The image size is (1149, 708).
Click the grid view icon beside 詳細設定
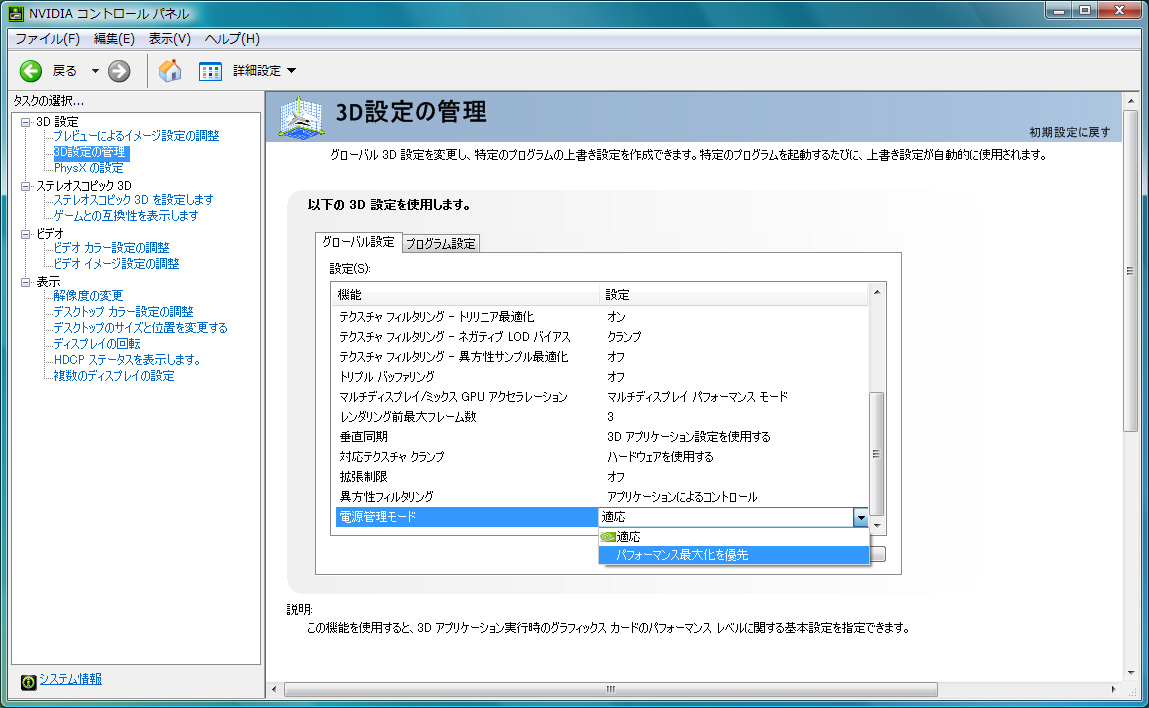[210, 71]
